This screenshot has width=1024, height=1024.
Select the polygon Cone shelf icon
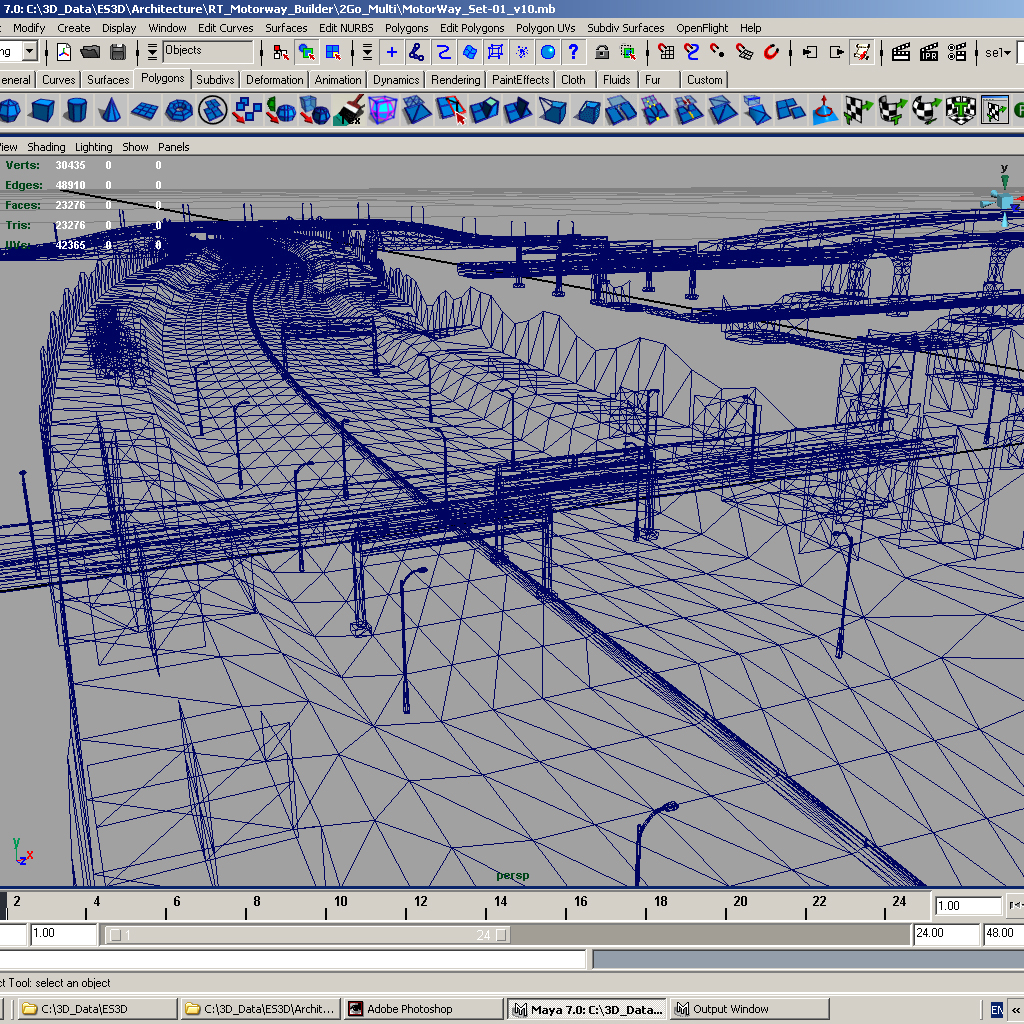pos(112,110)
